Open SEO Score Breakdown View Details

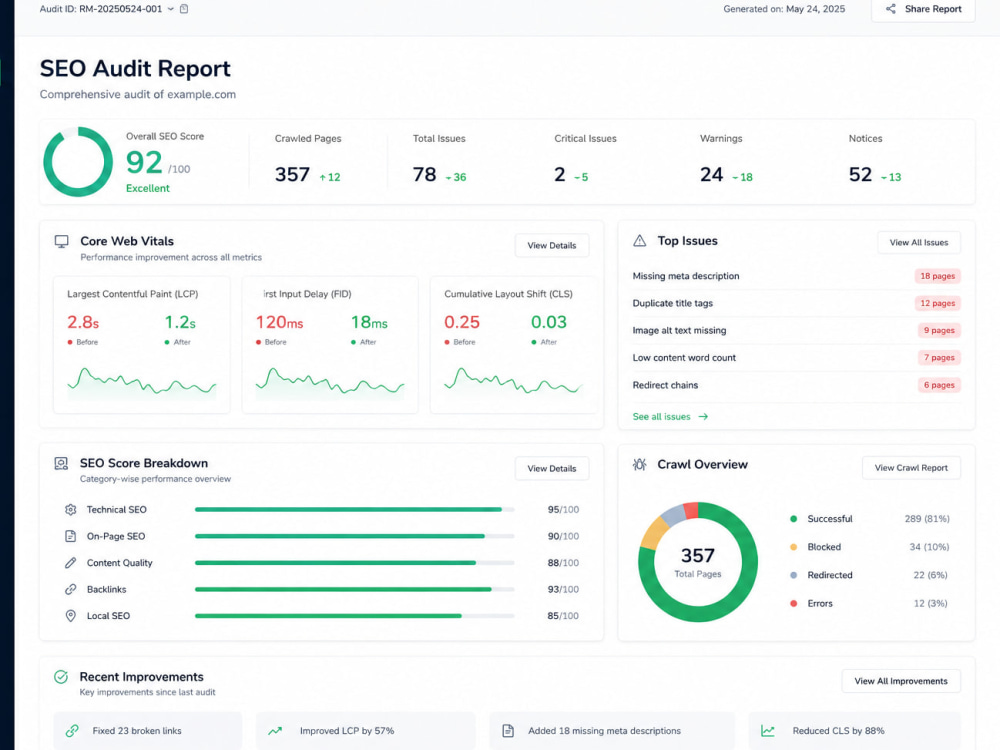pyautogui.click(x=552, y=468)
